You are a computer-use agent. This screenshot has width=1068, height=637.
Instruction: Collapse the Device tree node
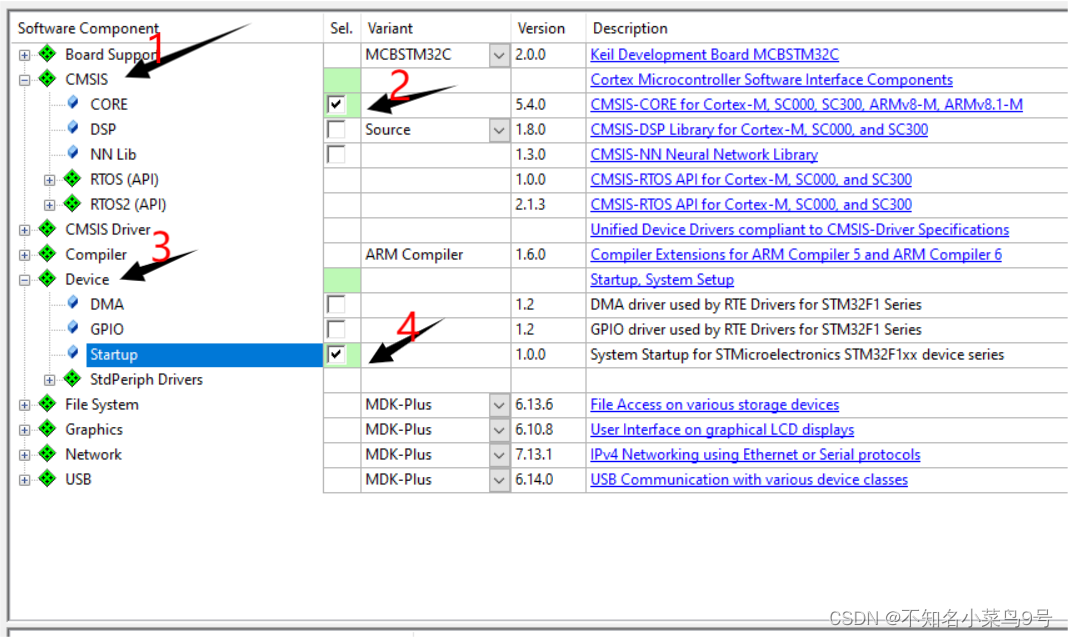(x=25, y=280)
